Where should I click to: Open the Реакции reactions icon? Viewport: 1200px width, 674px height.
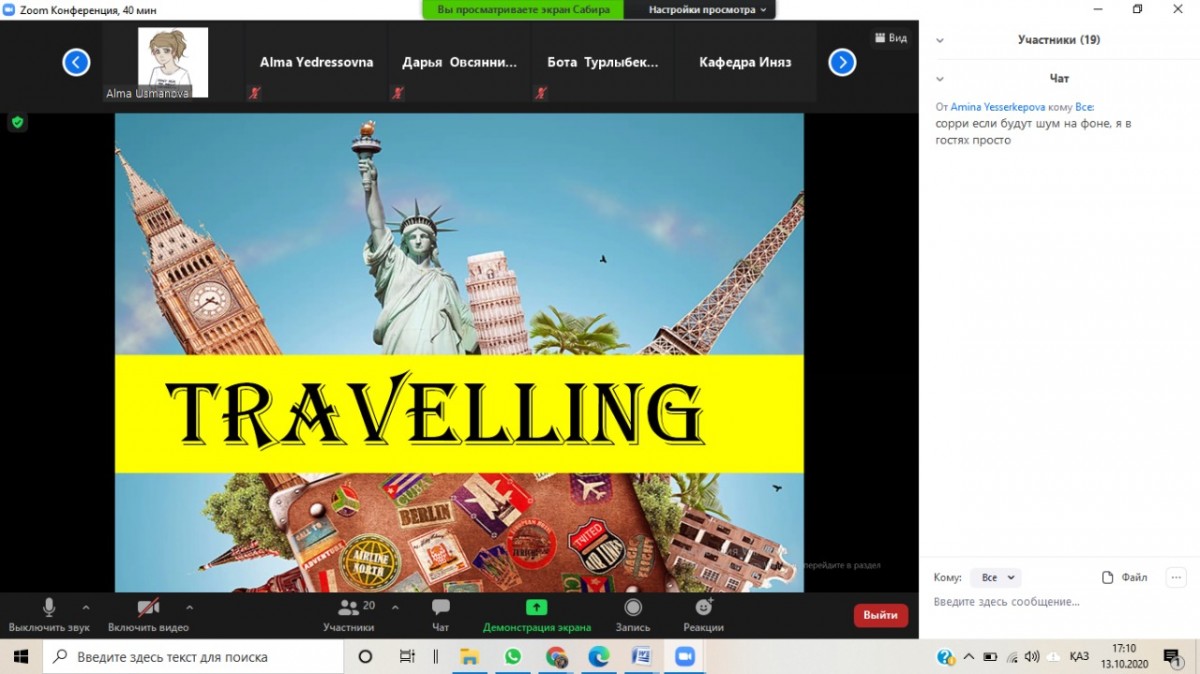pyautogui.click(x=704, y=607)
